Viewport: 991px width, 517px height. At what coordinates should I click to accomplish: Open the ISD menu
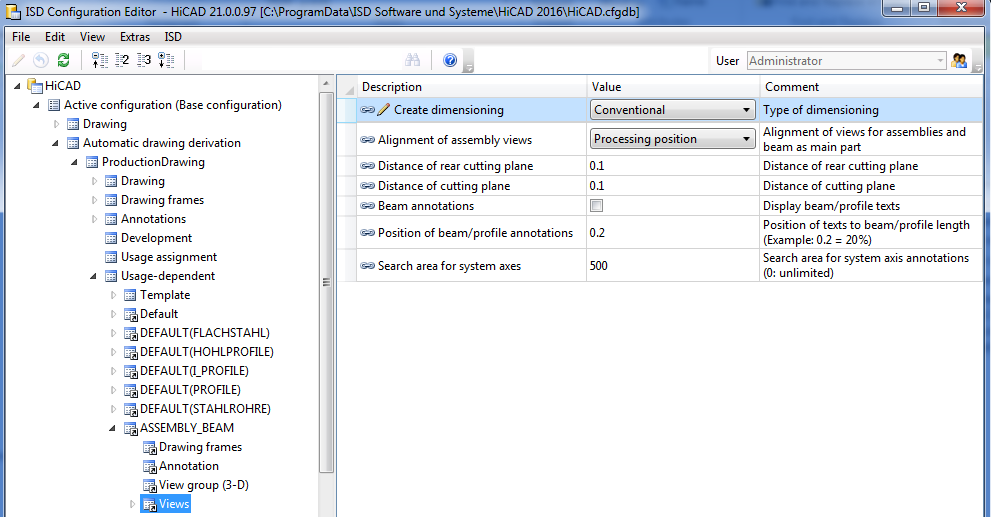point(173,37)
